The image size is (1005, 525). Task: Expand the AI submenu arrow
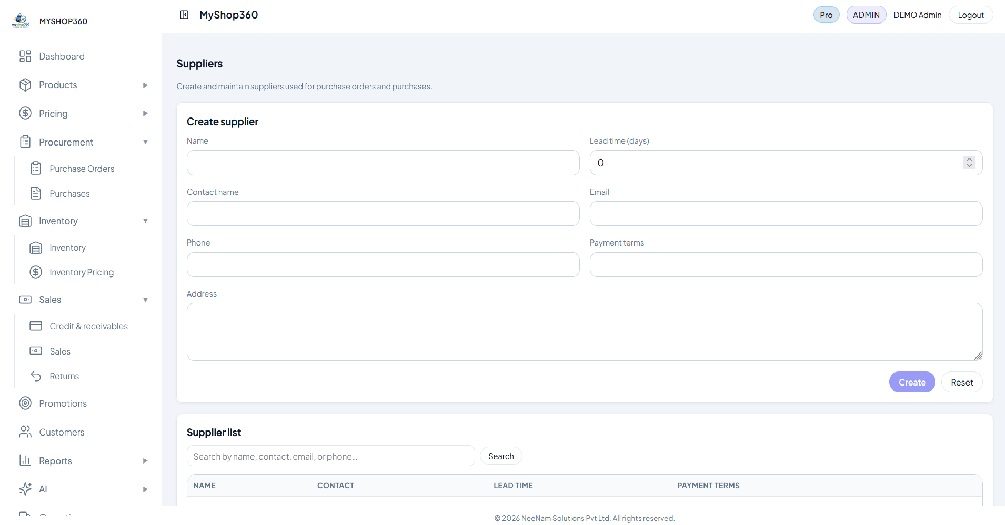point(145,489)
